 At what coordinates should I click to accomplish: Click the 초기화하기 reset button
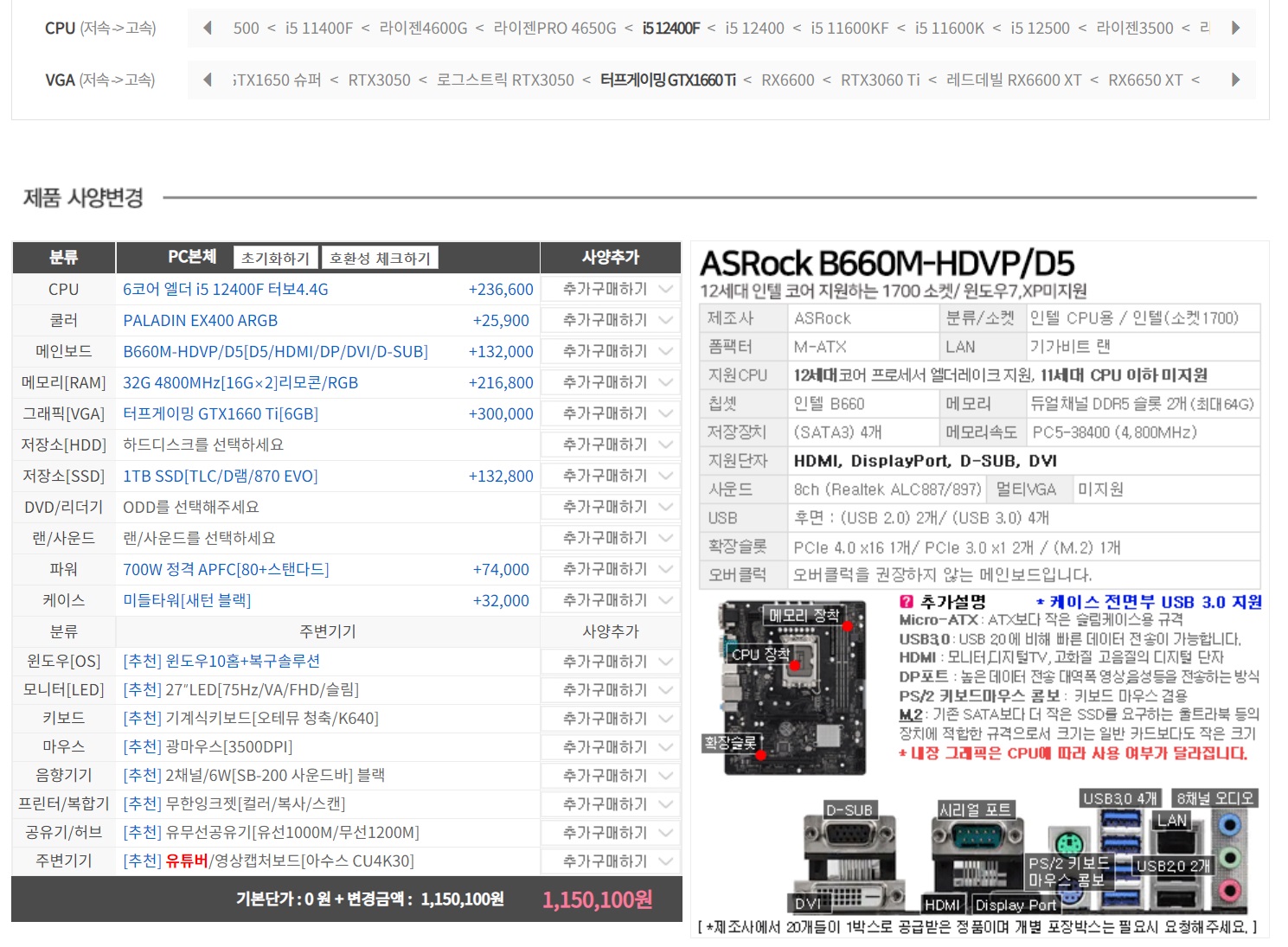pyautogui.click(x=275, y=258)
